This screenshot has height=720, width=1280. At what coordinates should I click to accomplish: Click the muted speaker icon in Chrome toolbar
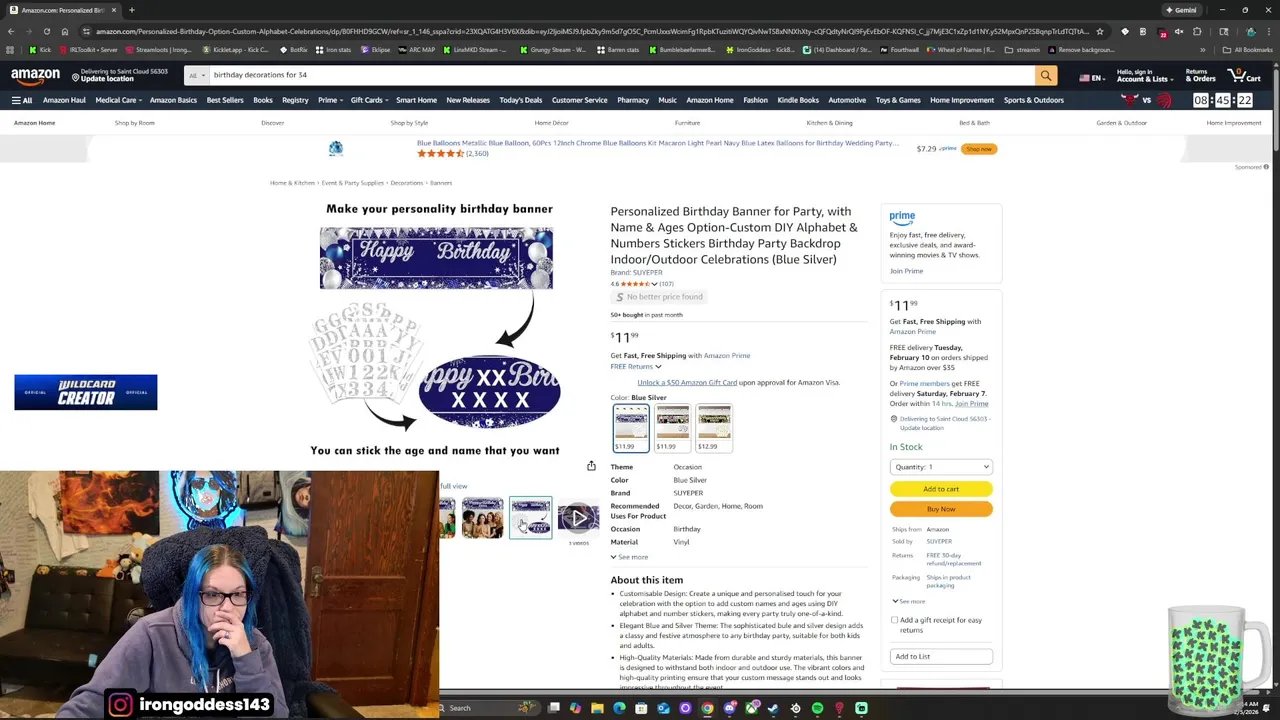pos(1179,31)
